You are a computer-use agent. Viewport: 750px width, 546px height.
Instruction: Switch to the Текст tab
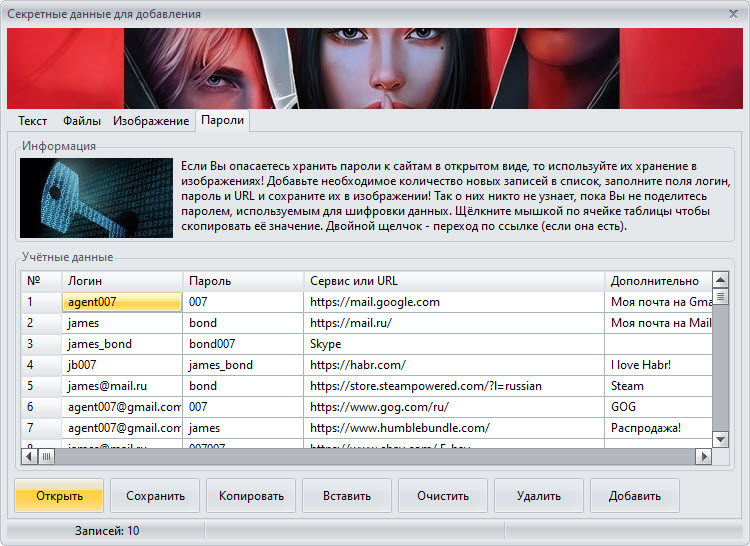click(x=32, y=121)
